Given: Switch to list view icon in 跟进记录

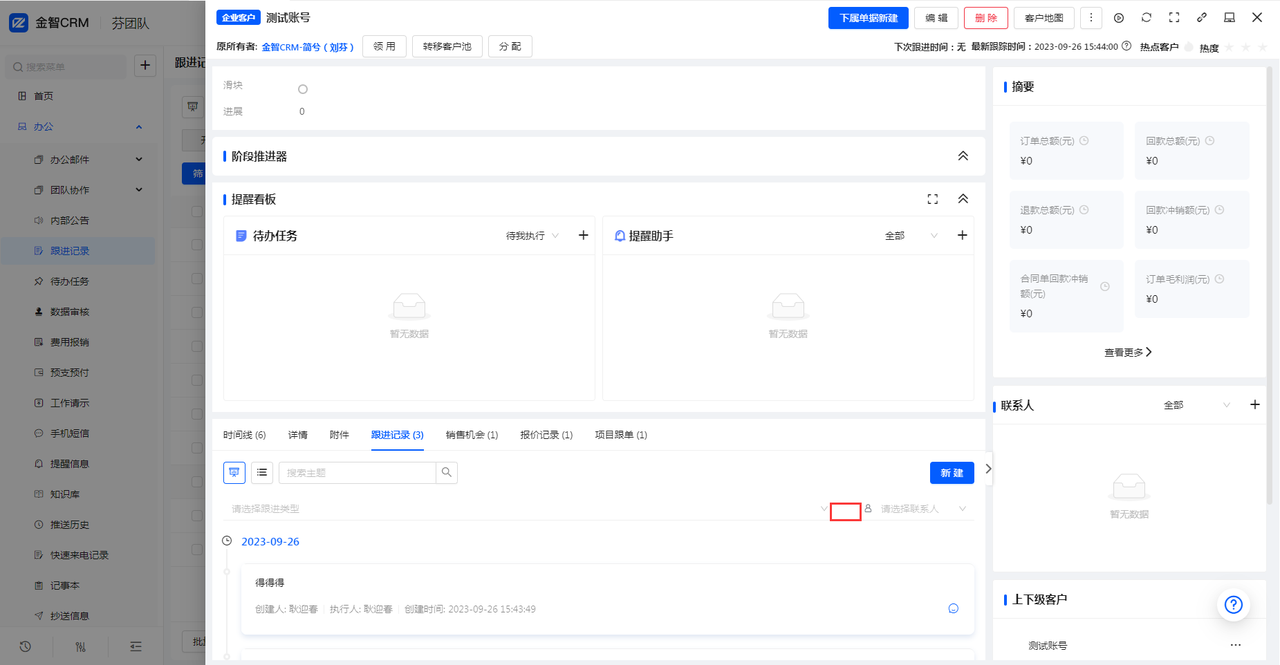Looking at the screenshot, I should (262, 472).
